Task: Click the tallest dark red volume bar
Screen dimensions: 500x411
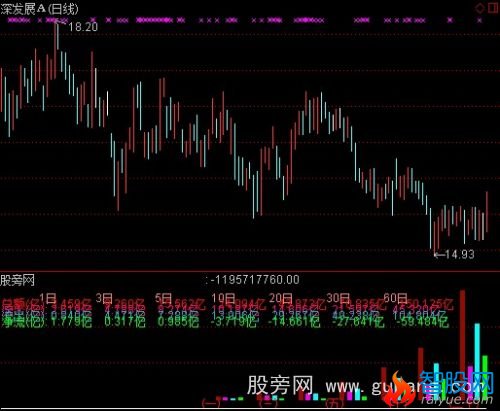Action: point(463,345)
